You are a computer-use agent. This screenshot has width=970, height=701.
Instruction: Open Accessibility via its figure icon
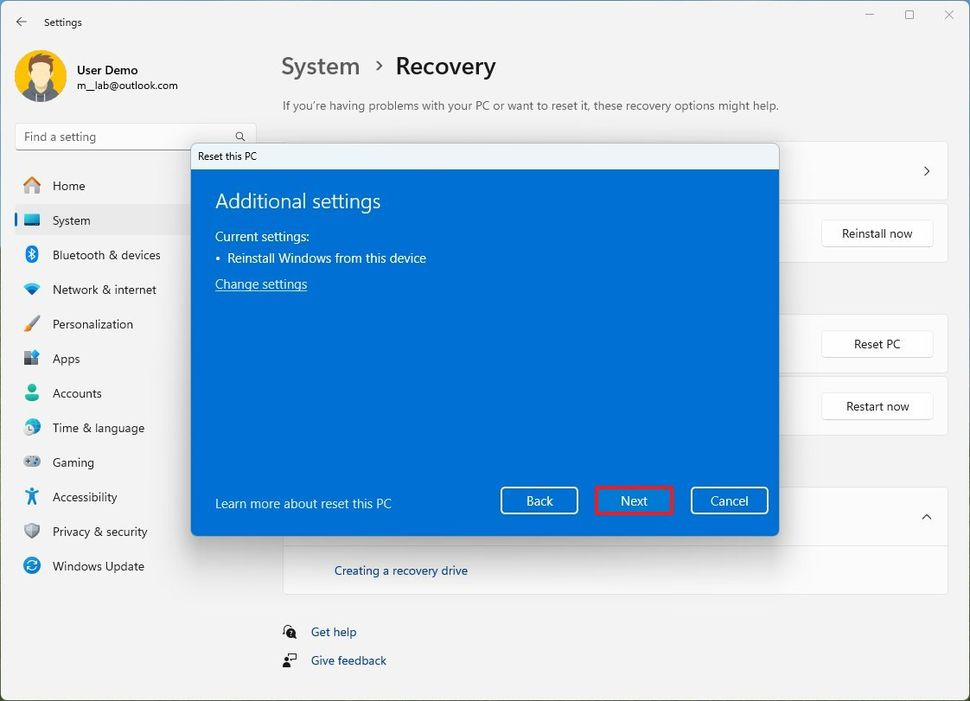(x=32, y=497)
